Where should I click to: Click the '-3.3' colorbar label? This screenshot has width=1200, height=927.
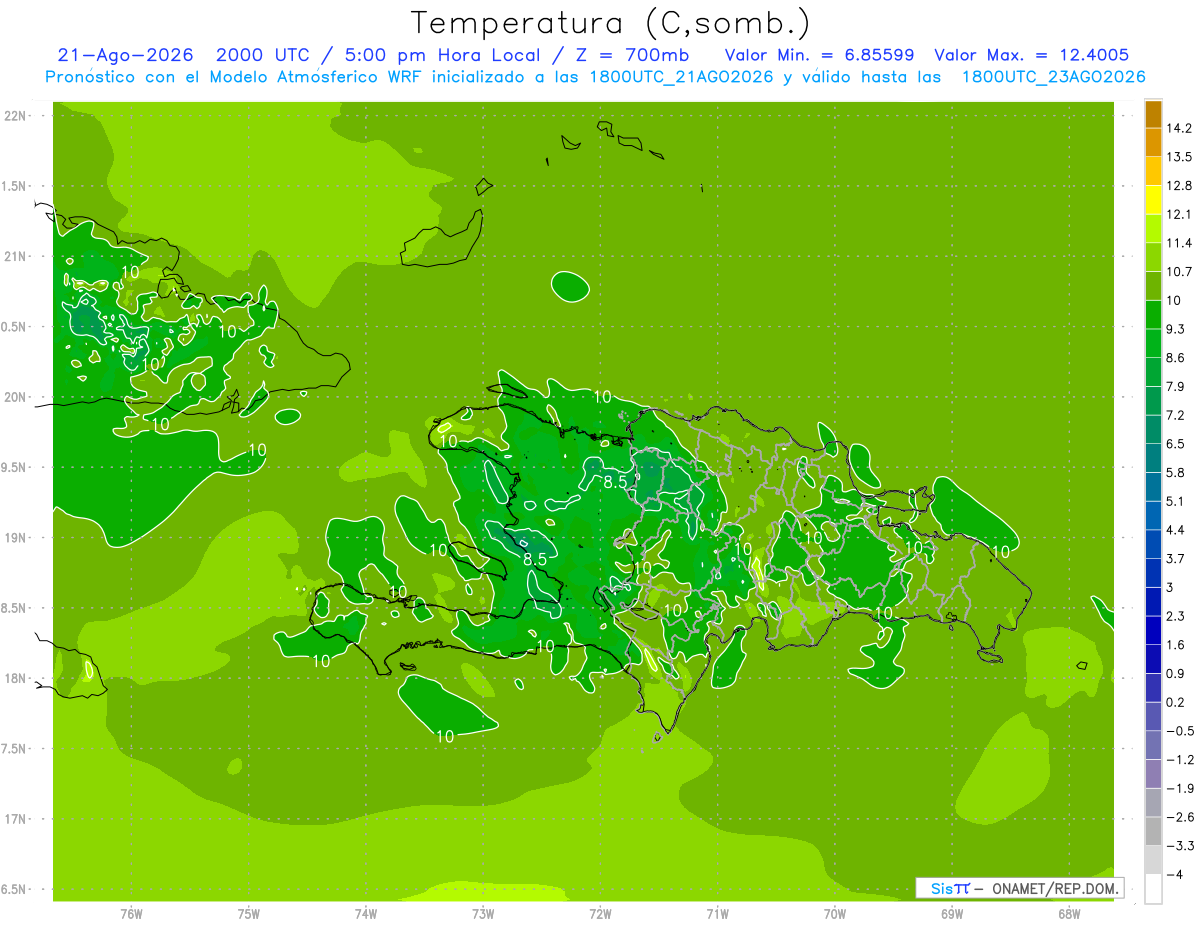click(1180, 846)
